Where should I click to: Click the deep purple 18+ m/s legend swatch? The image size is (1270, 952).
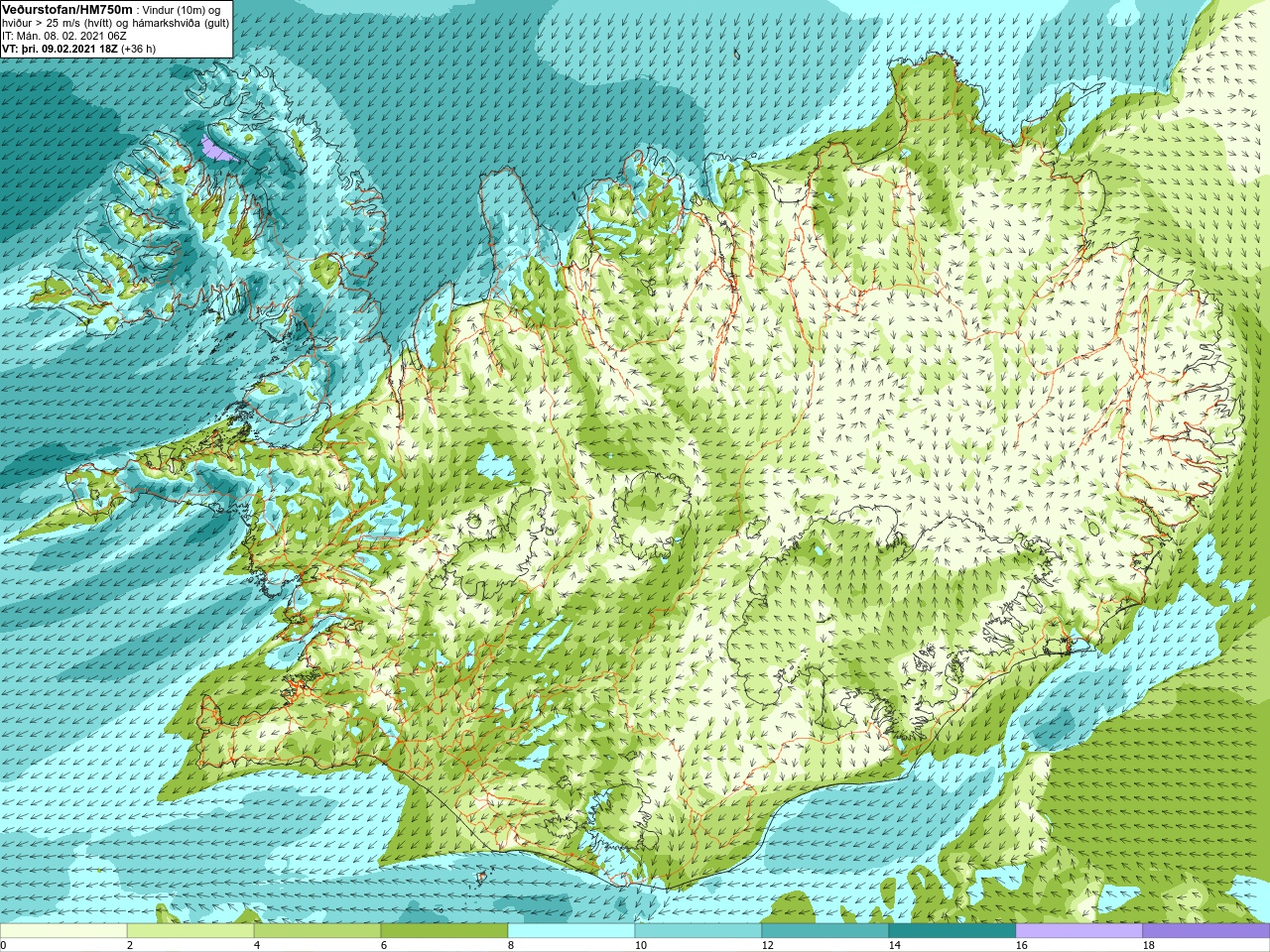pyautogui.click(x=1206, y=931)
